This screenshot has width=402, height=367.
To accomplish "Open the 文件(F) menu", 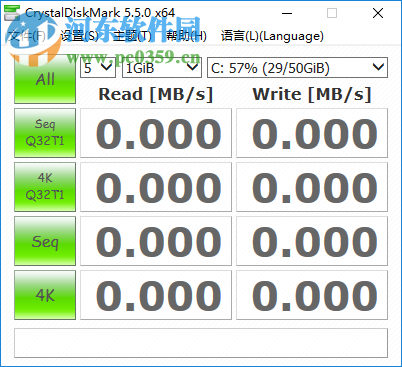I will click(27, 36).
